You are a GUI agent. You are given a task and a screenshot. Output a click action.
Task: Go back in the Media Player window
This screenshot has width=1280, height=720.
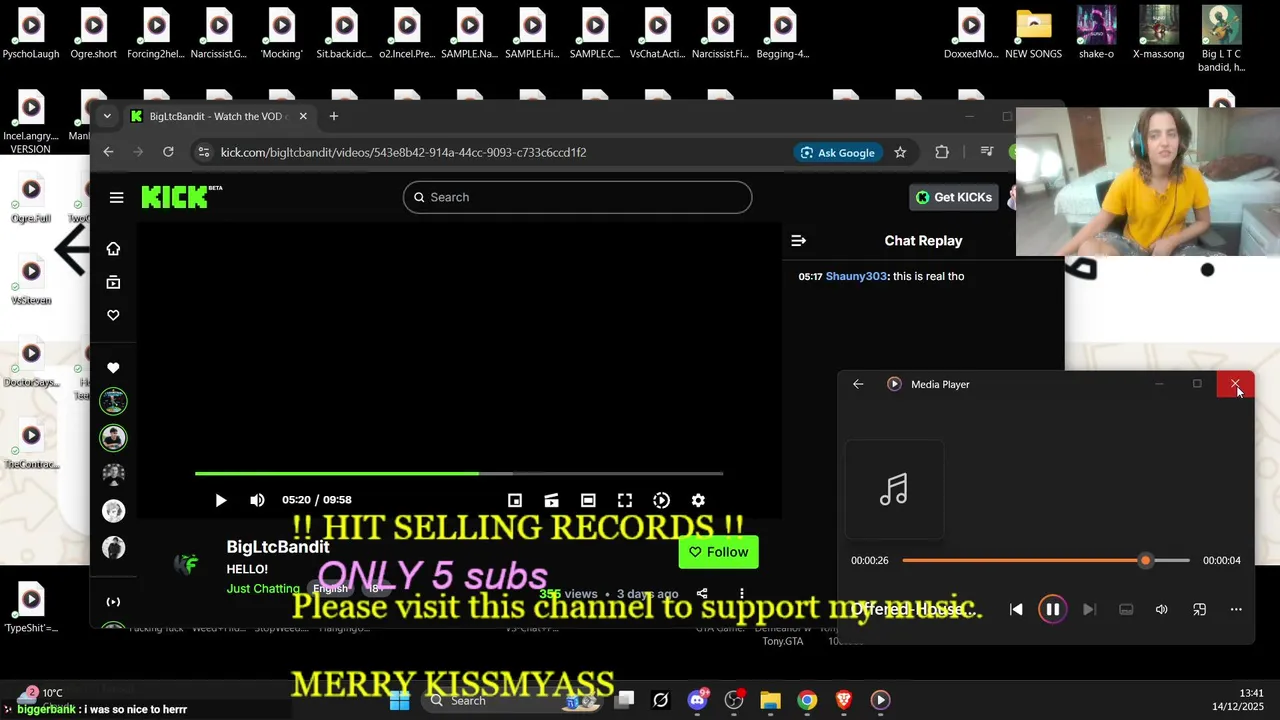click(x=858, y=384)
